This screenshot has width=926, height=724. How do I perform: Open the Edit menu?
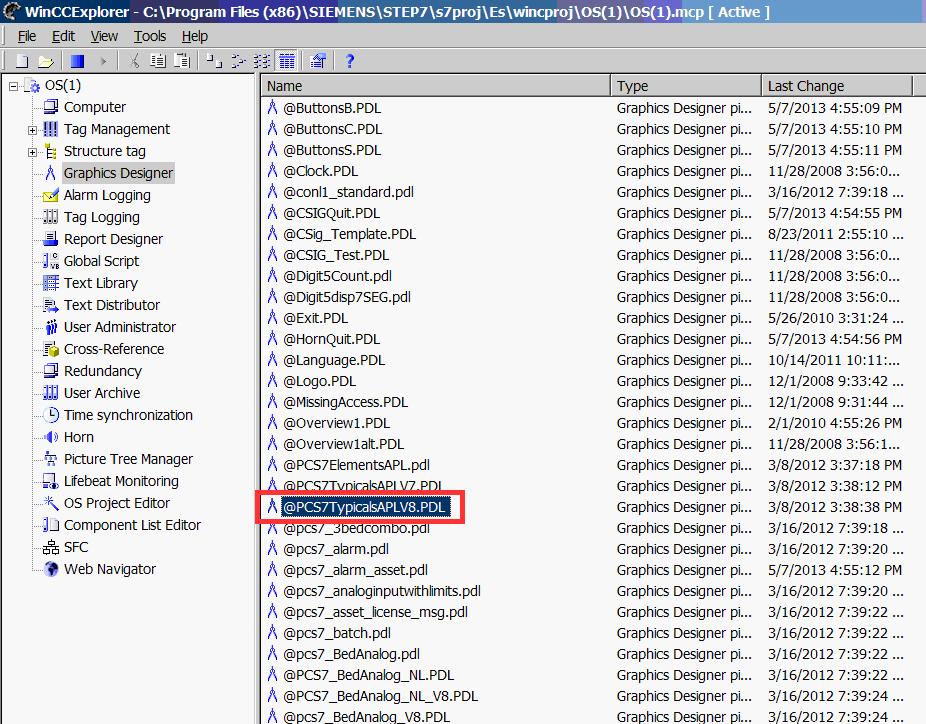coord(63,37)
